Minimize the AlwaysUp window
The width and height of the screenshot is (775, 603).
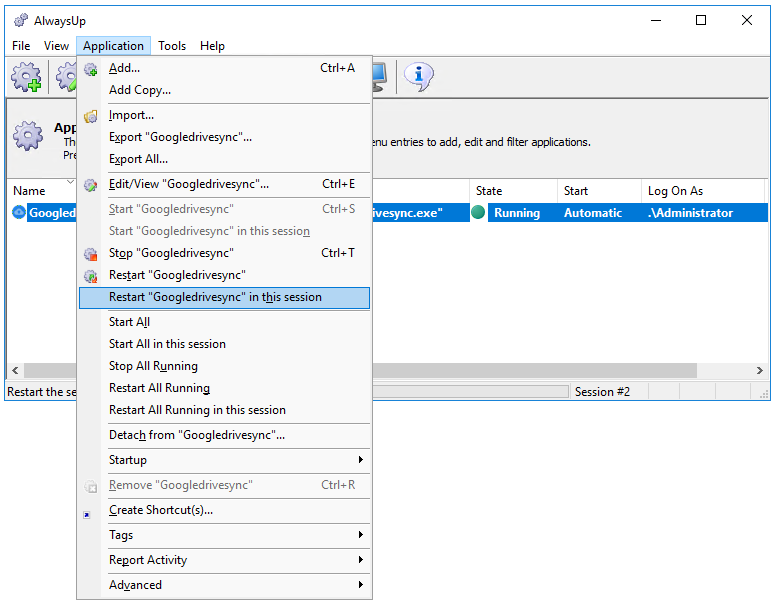click(x=656, y=20)
